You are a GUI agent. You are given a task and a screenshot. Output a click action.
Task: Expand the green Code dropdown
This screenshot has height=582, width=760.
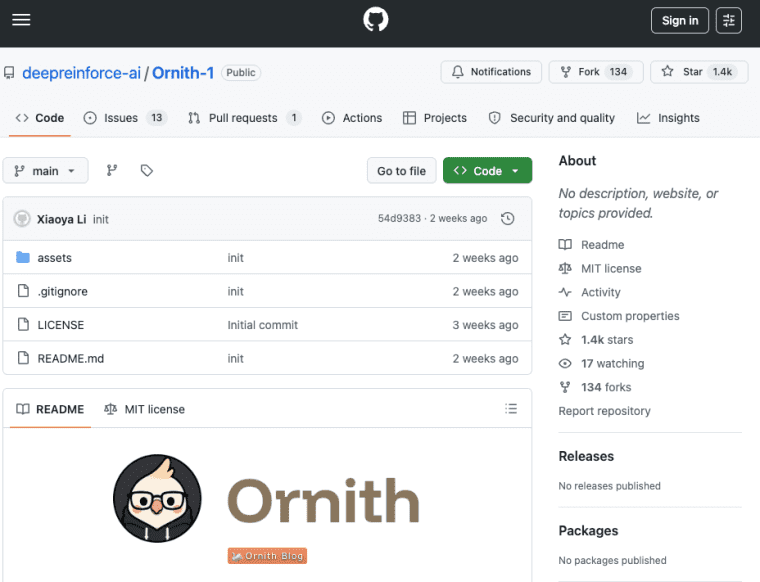(487, 171)
